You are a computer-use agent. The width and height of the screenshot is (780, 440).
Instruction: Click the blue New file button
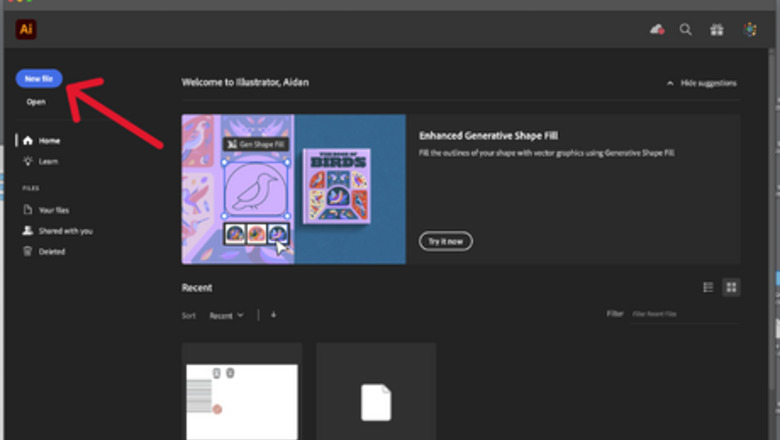point(40,78)
